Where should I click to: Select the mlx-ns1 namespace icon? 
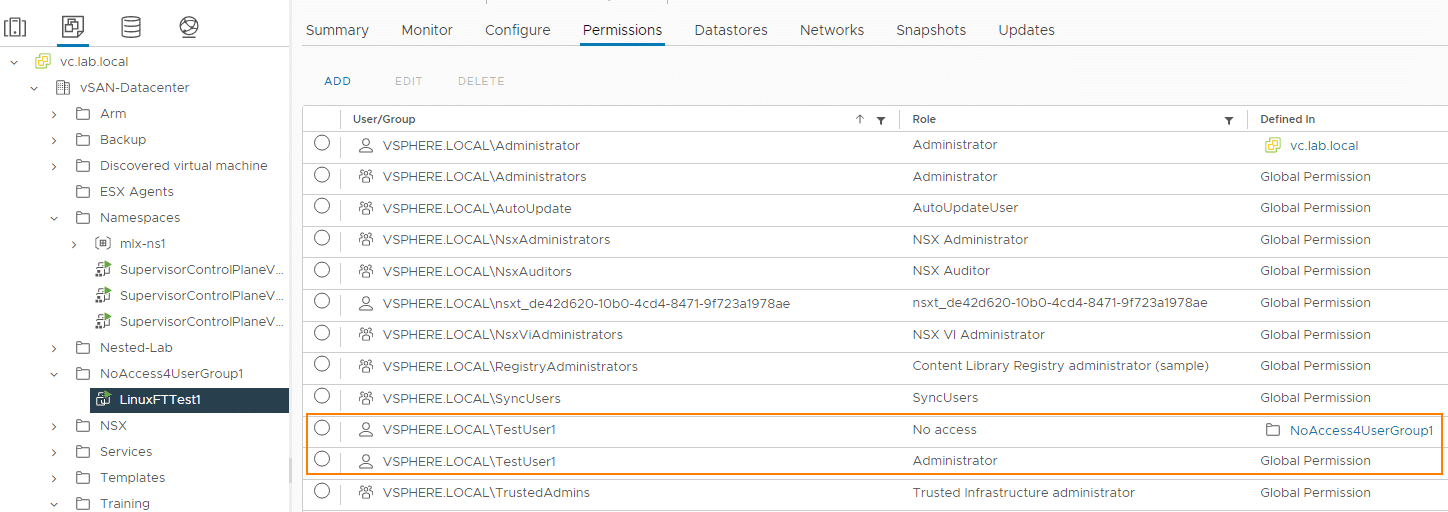point(102,243)
